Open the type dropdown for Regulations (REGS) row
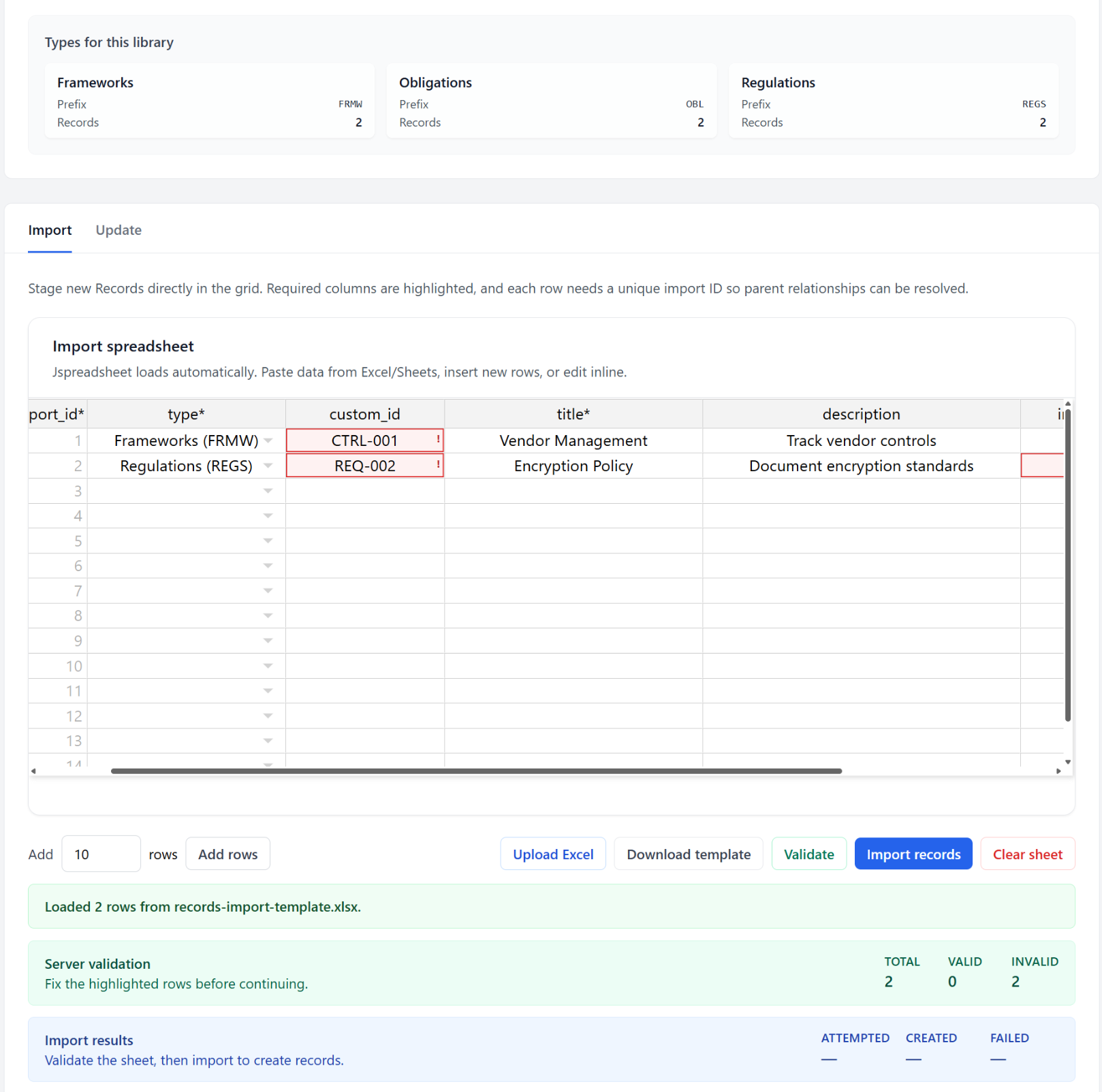This screenshot has height=1092, width=1102. 268,466
